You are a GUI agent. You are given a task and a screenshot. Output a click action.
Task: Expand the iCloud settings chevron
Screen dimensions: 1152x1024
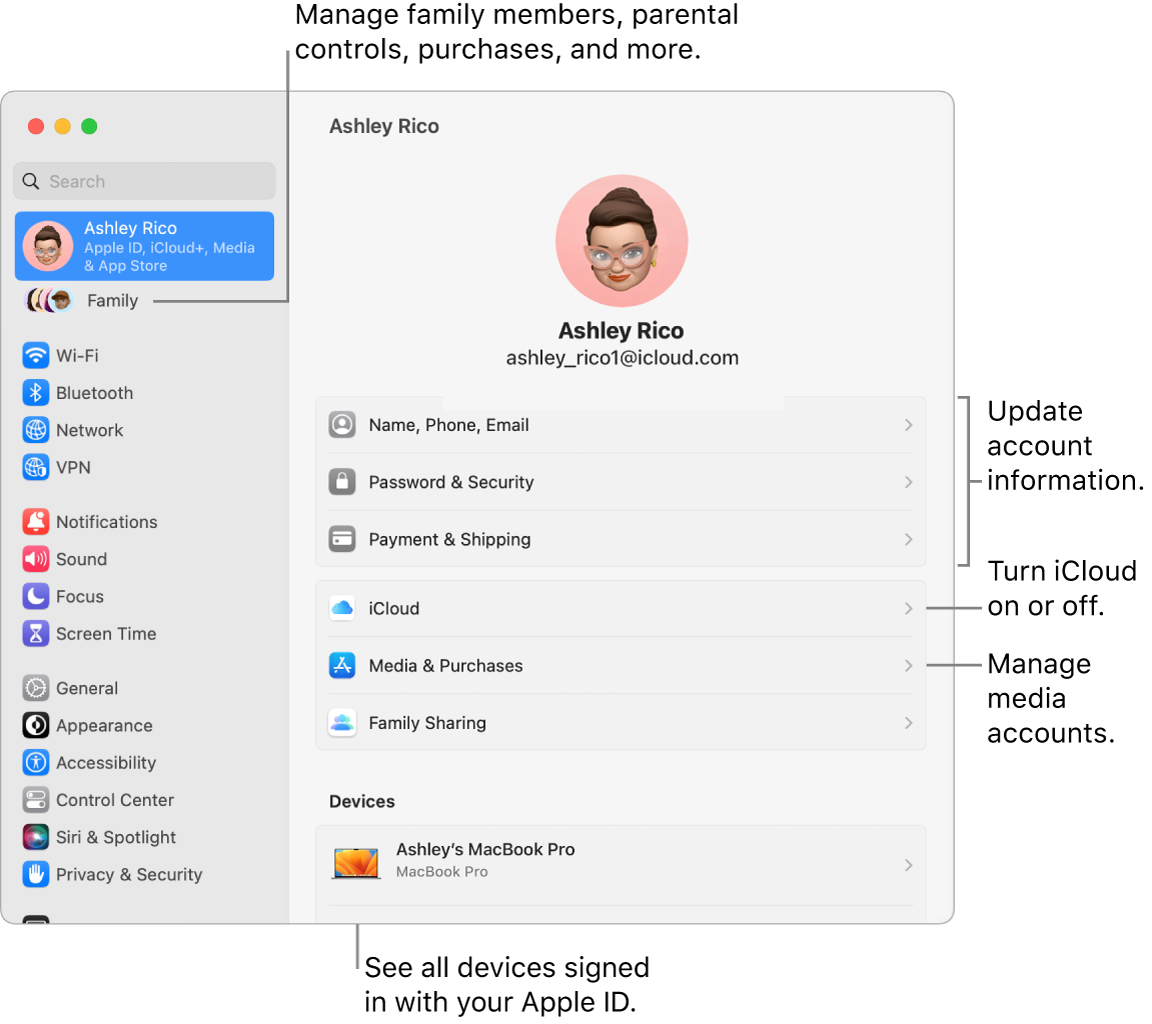pyautogui.click(x=908, y=607)
